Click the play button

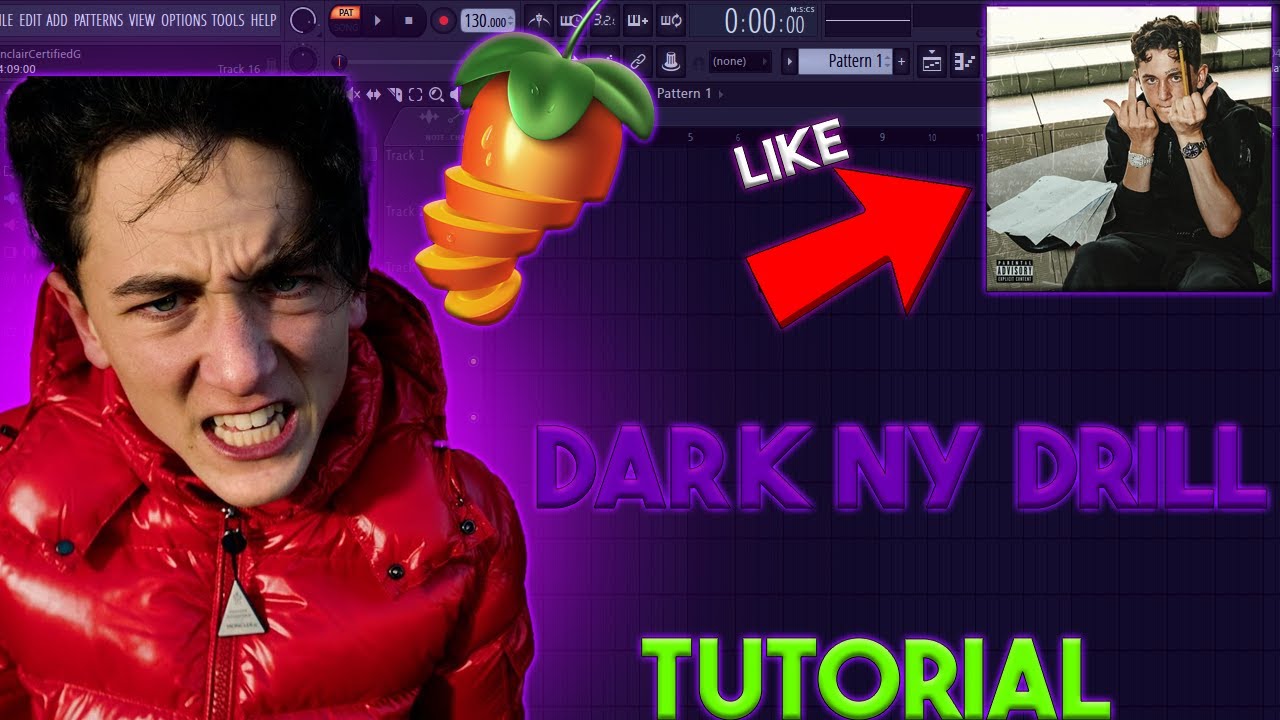click(377, 20)
